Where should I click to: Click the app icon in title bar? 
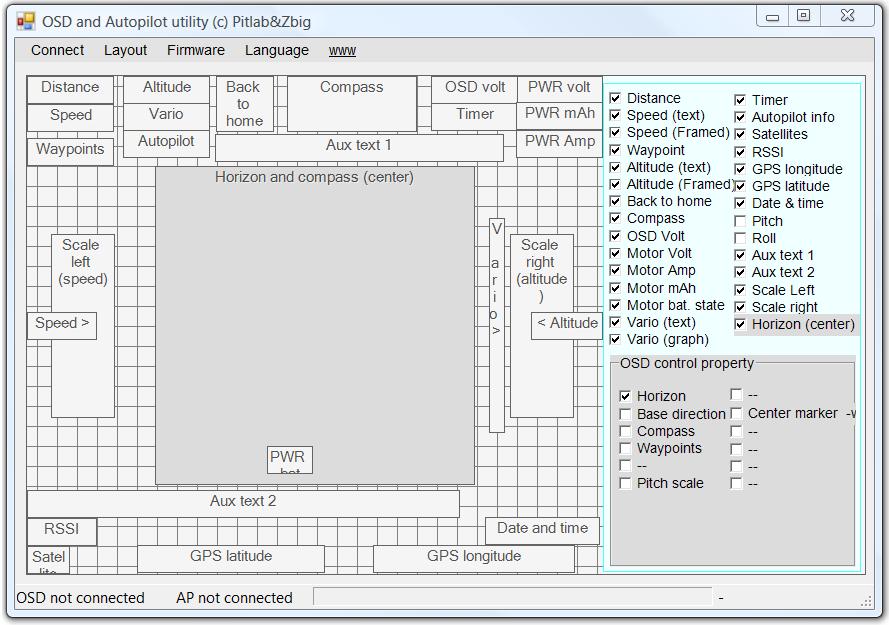(26, 22)
